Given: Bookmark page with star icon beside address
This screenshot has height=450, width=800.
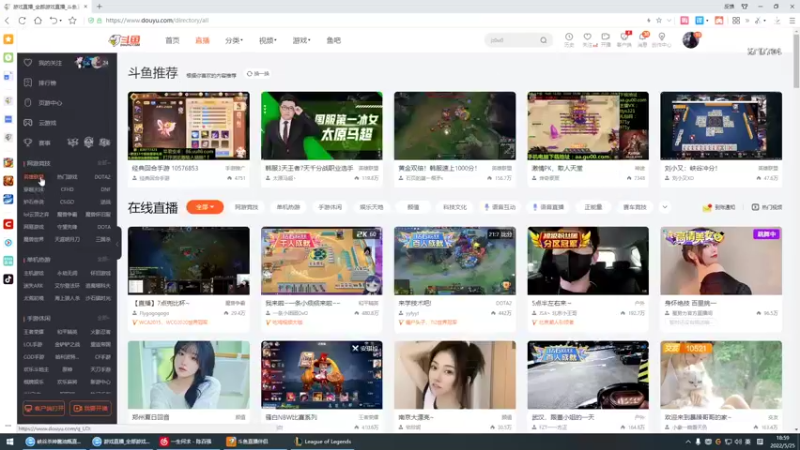Looking at the screenshot, I should coord(72,20).
